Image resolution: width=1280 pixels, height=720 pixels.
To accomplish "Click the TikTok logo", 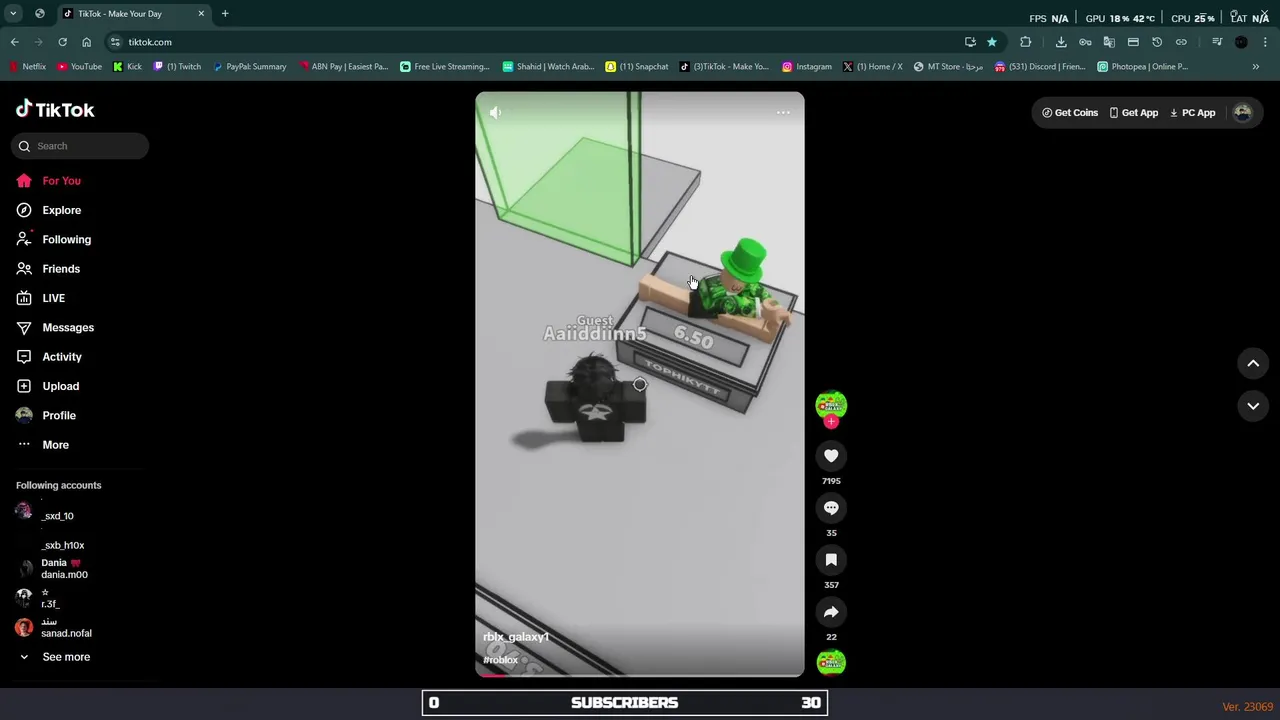I will pyautogui.click(x=55, y=109).
